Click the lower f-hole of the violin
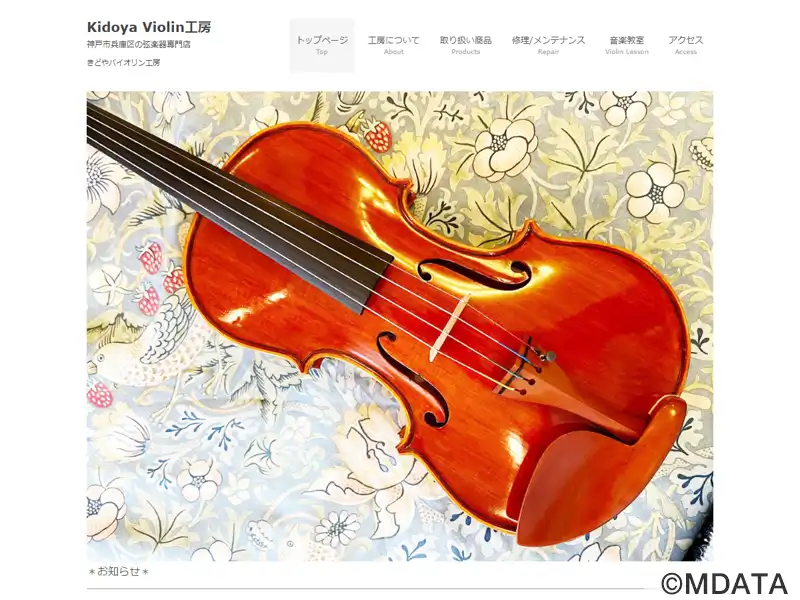 pyautogui.click(x=412, y=380)
